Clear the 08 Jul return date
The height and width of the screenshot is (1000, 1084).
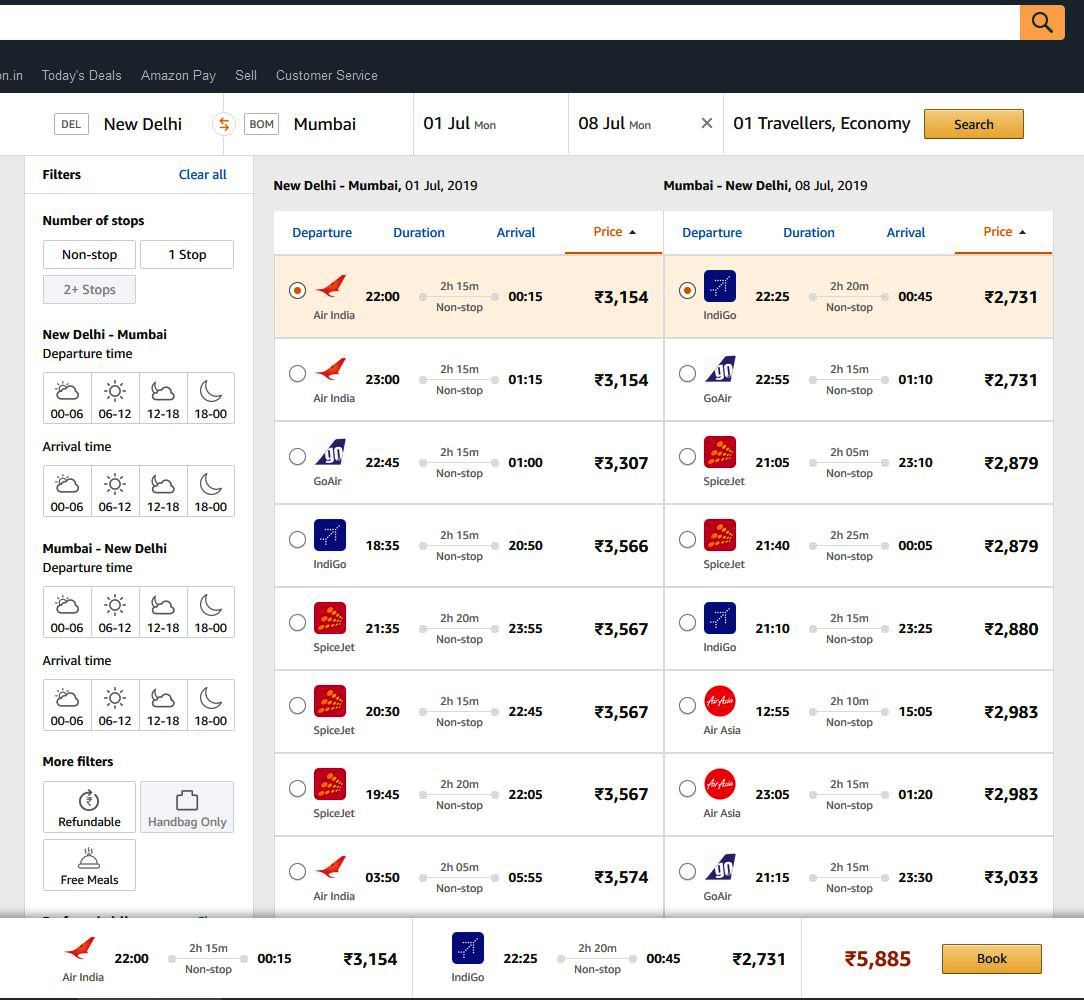pyautogui.click(x=707, y=124)
